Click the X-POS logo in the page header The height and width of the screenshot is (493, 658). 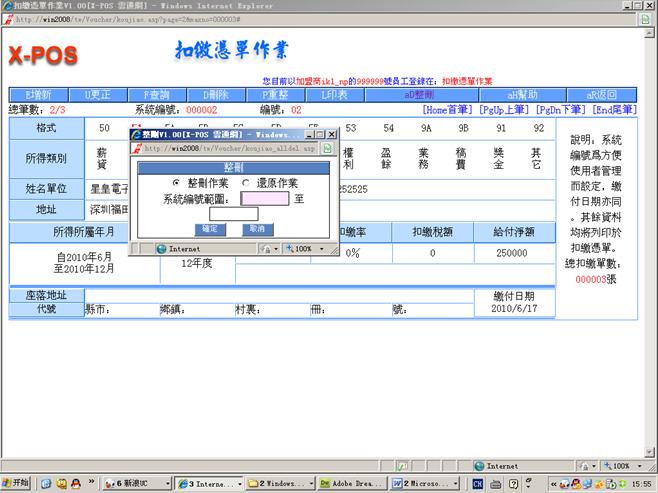click(x=43, y=57)
